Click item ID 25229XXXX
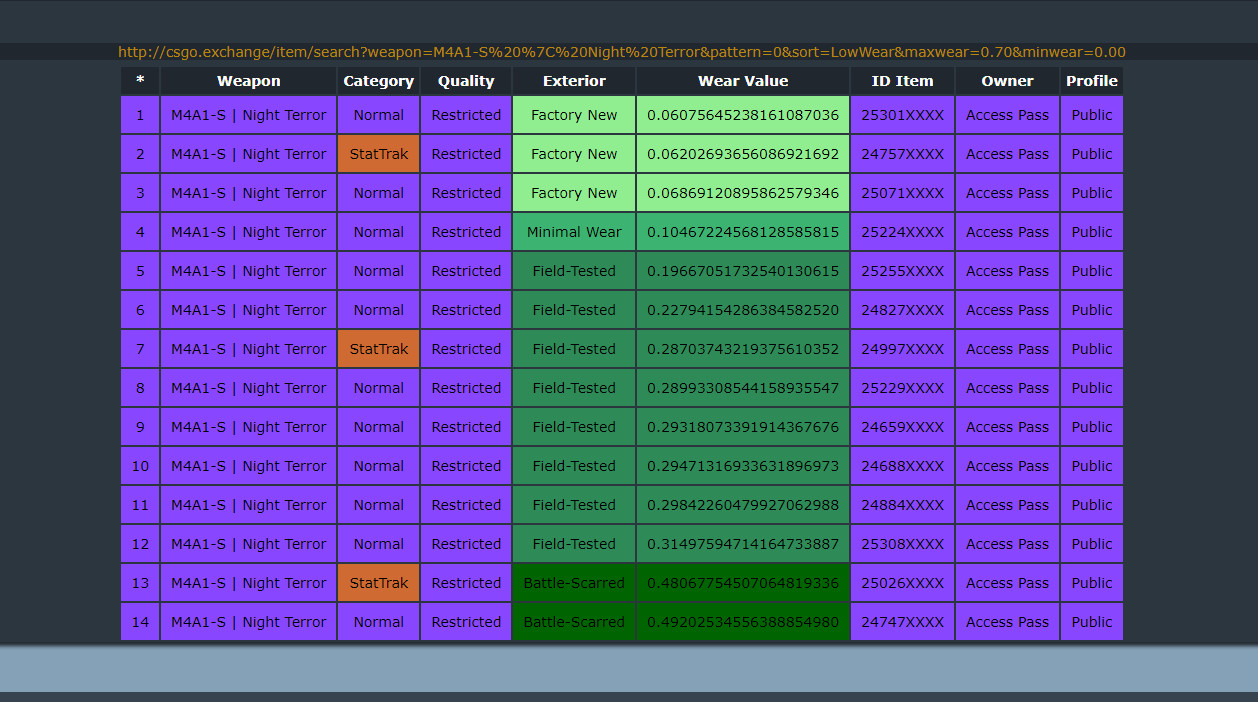 [902, 388]
